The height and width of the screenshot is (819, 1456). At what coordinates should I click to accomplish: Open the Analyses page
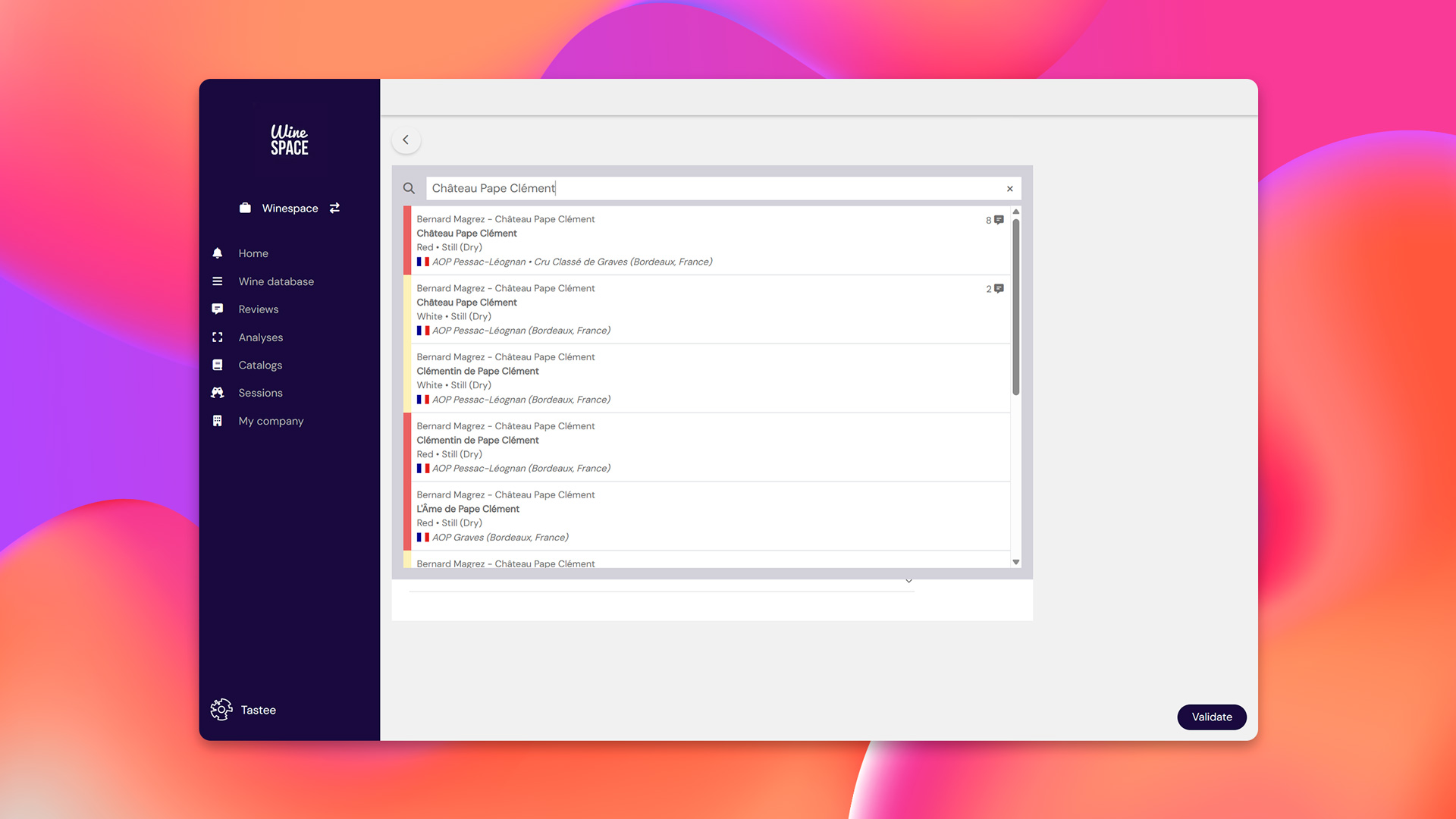260,337
